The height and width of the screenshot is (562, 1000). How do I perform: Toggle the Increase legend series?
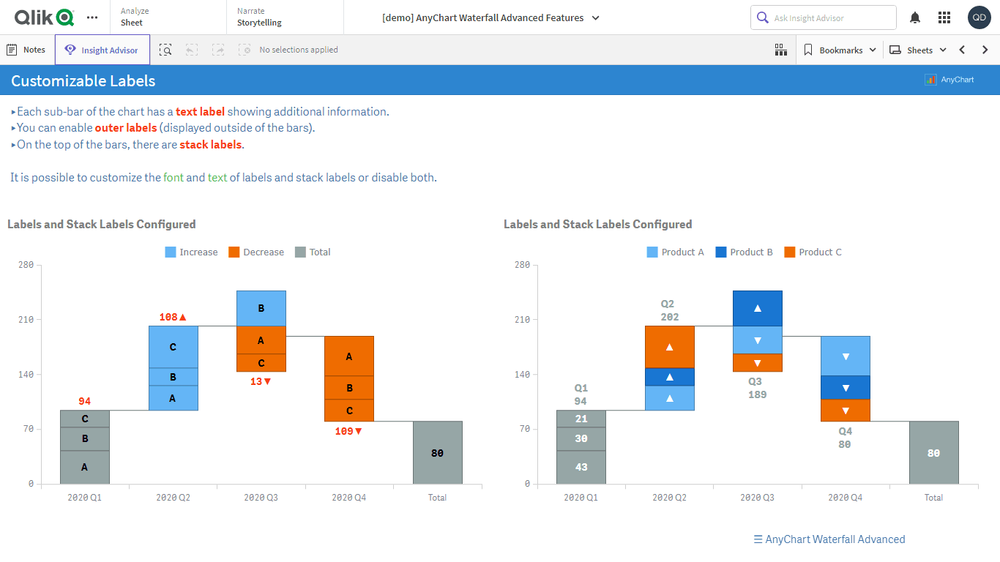click(191, 252)
